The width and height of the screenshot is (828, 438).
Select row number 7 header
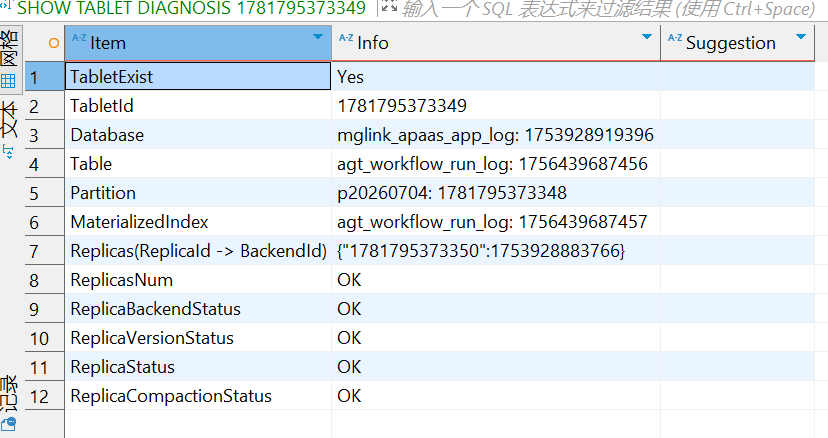[44, 251]
